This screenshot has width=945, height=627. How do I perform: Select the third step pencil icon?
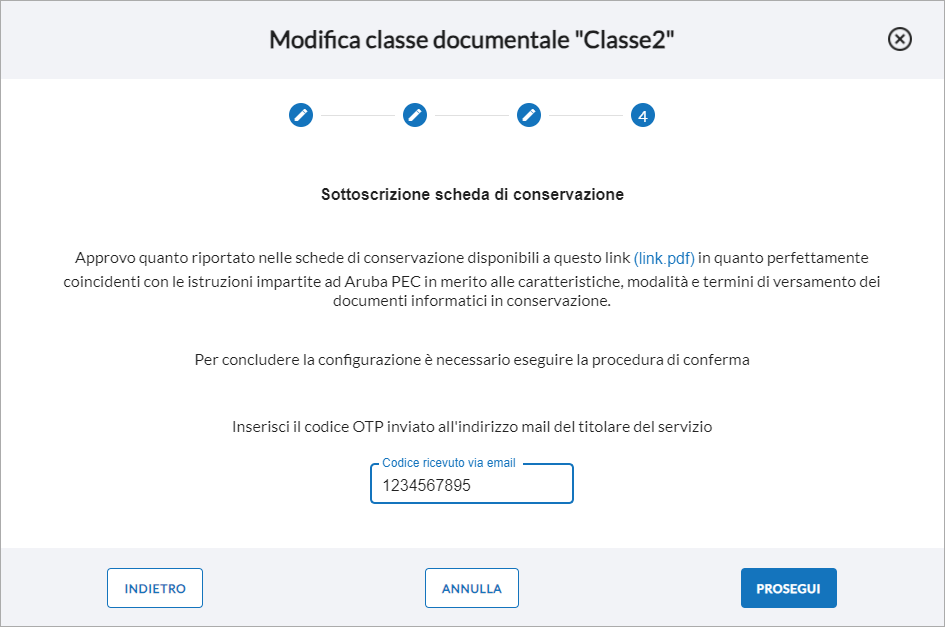pos(529,115)
